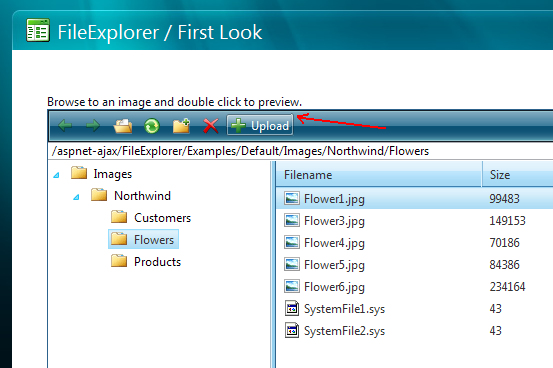Click the size 43 in SystemFile2.sys row
553x368 pixels.
[496, 331]
